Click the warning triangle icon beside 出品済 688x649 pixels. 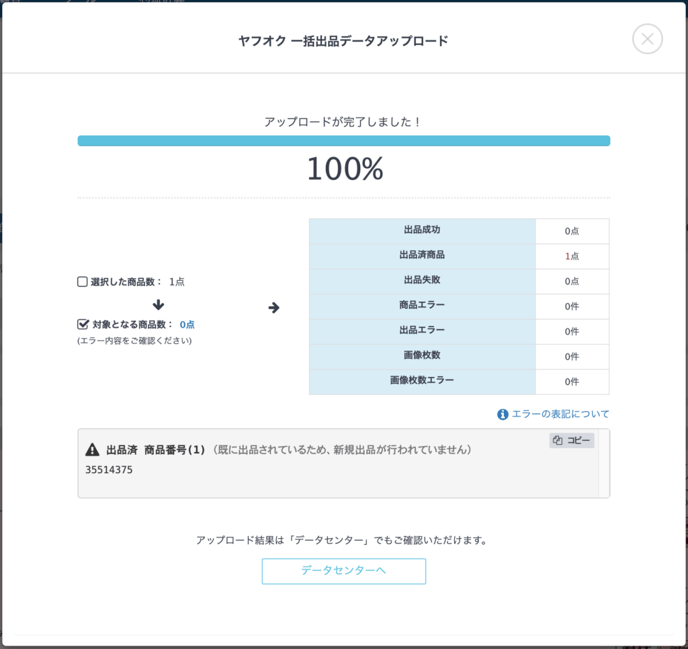[x=92, y=449]
